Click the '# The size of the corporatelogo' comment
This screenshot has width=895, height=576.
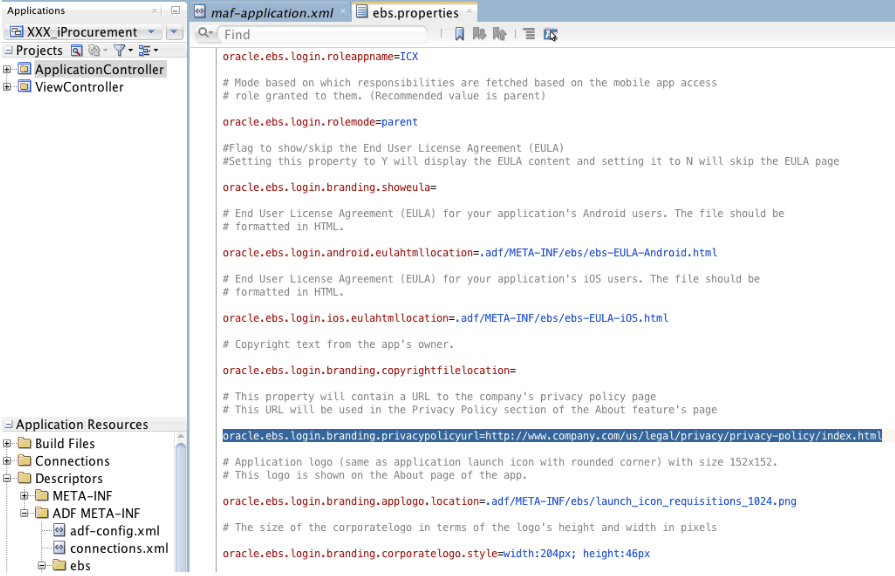pos(469,527)
